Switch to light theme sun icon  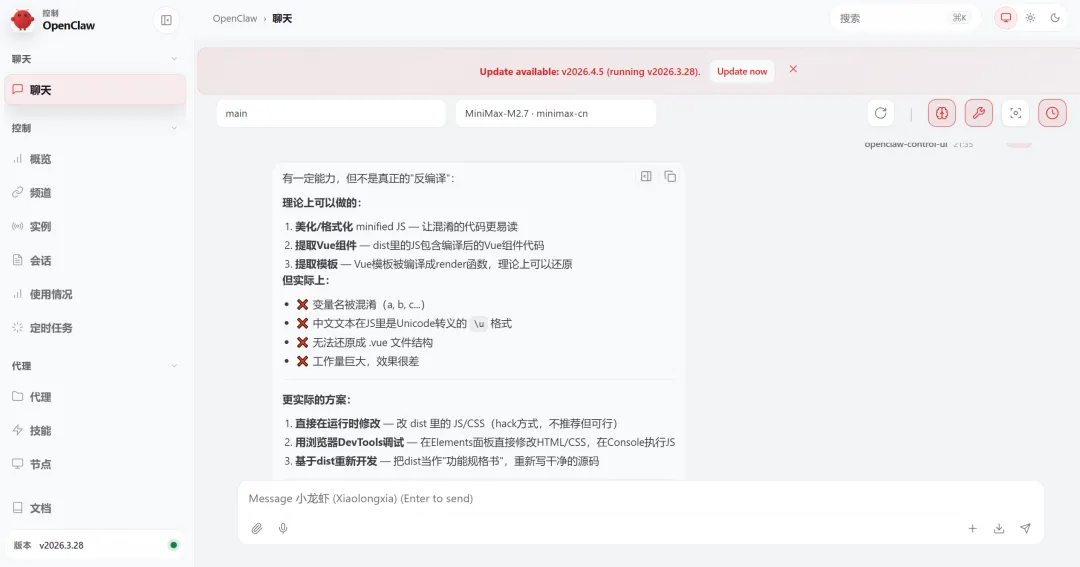click(1030, 19)
